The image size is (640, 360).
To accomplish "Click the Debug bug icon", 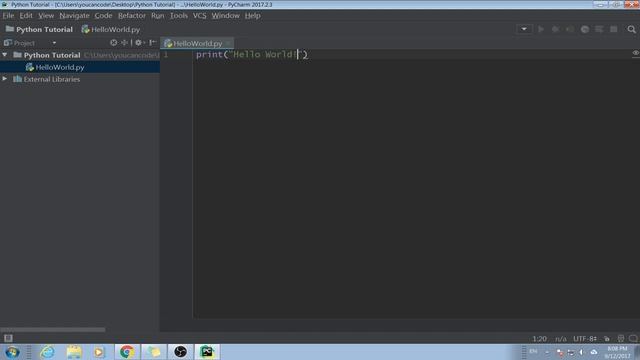I will pos(555,29).
